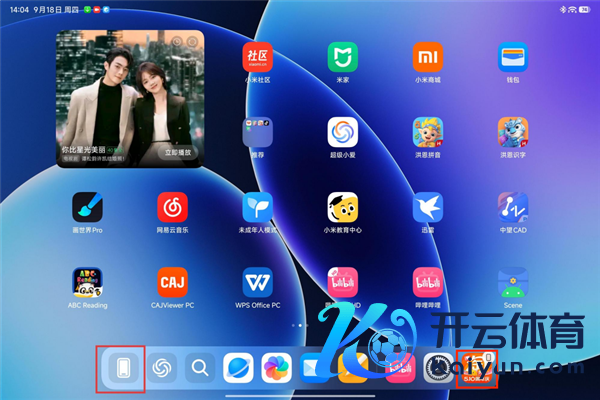Open the 小米社区 app

(257, 57)
